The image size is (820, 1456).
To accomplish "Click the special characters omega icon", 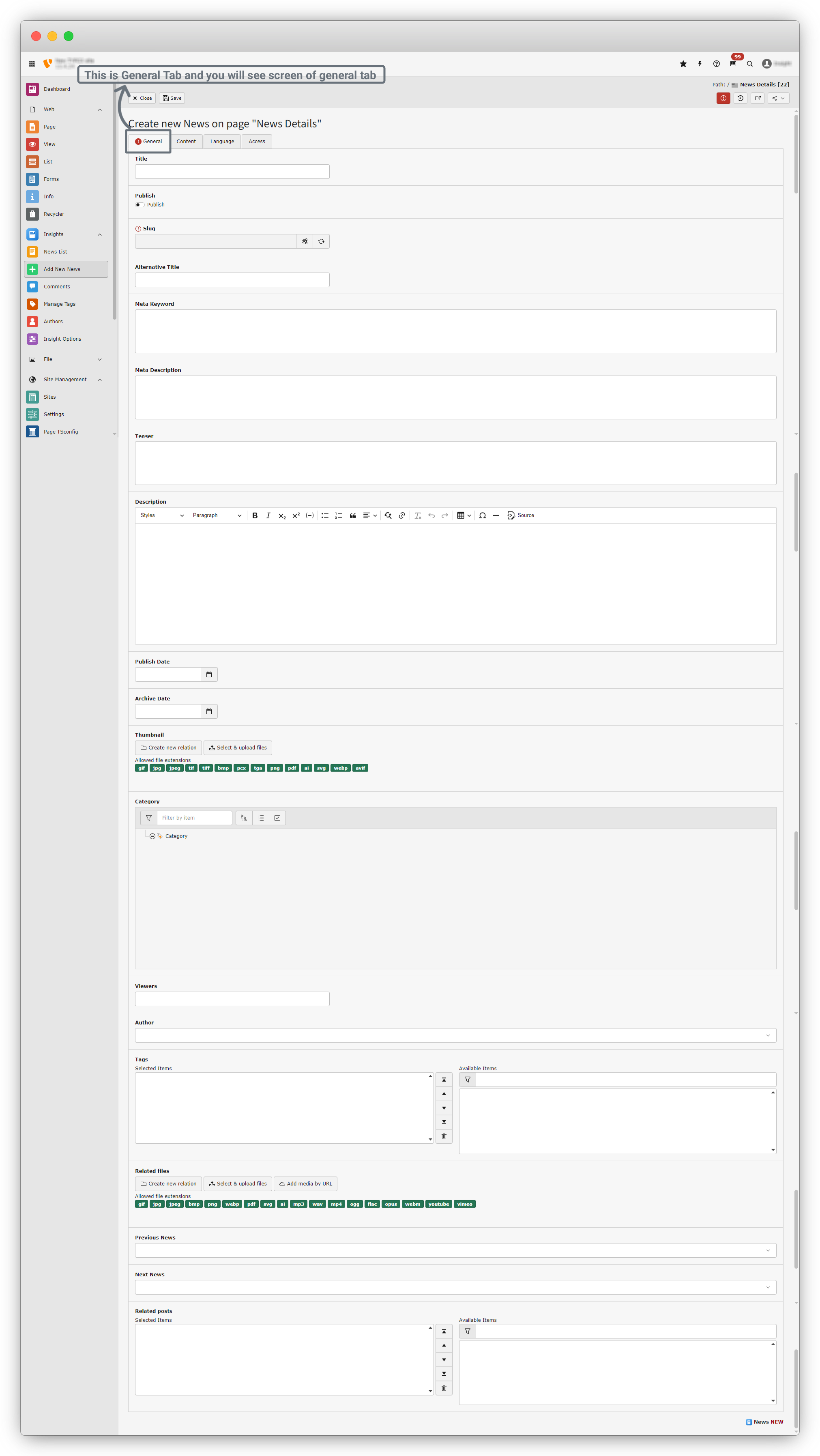I will coord(482,515).
